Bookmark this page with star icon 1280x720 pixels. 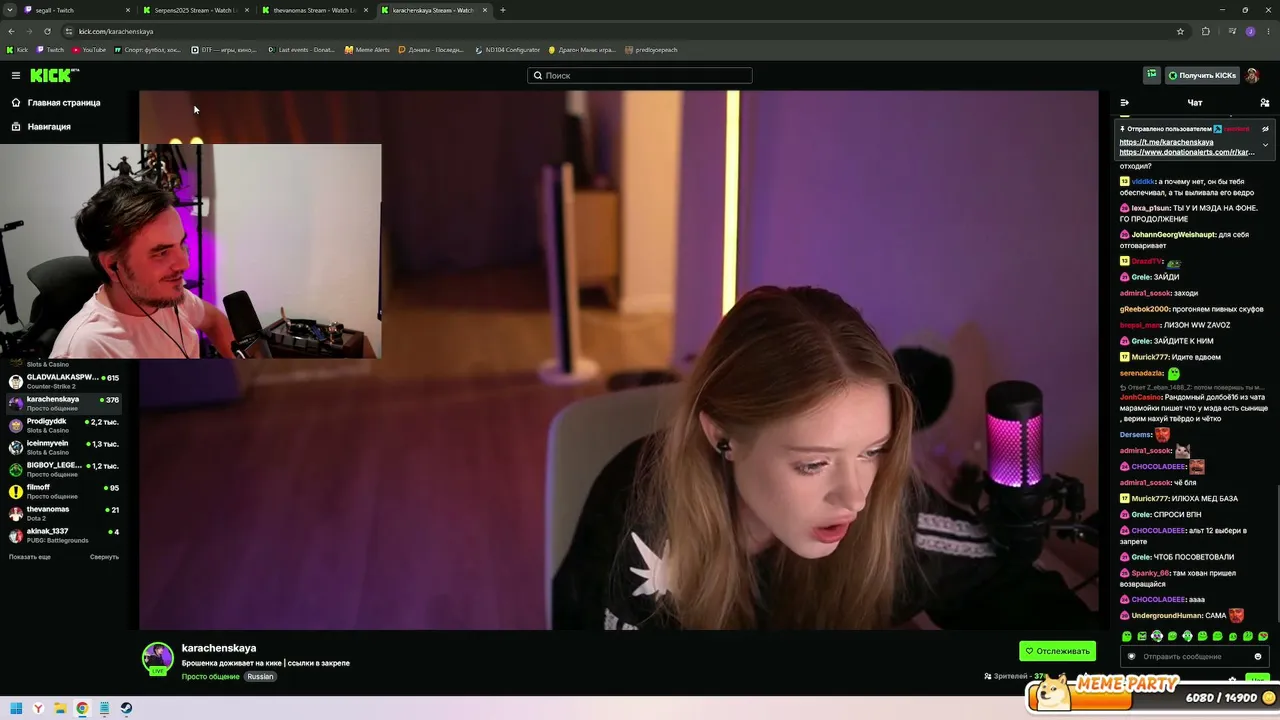pyautogui.click(x=1180, y=31)
